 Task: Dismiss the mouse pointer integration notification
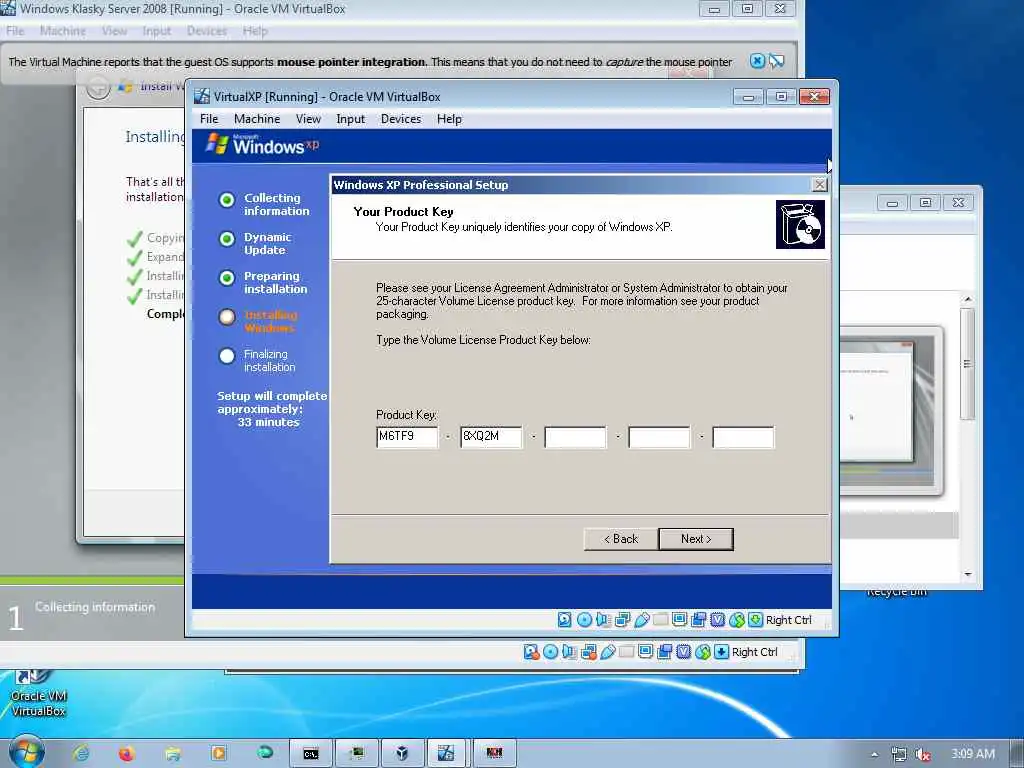click(x=757, y=61)
